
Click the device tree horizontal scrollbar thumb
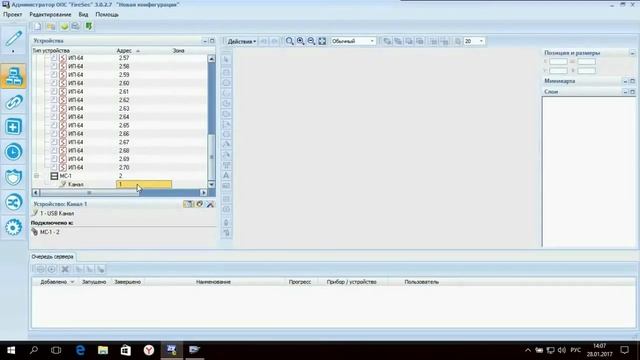[89, 193]
